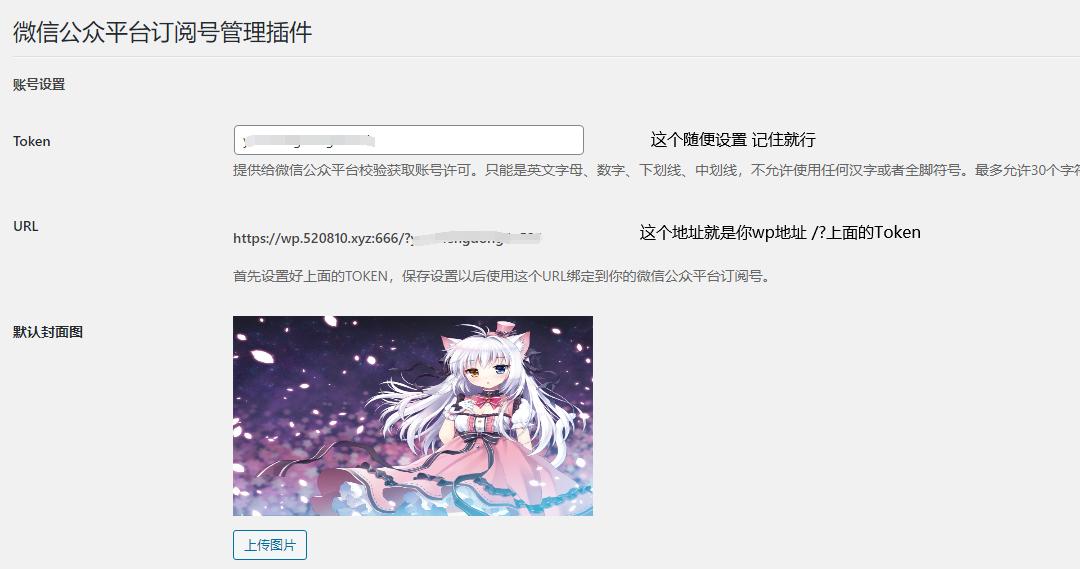The image size is (1080, 569).
Task: Click the annotation about wp地址 and Token
Action: [x=780, y=233]
